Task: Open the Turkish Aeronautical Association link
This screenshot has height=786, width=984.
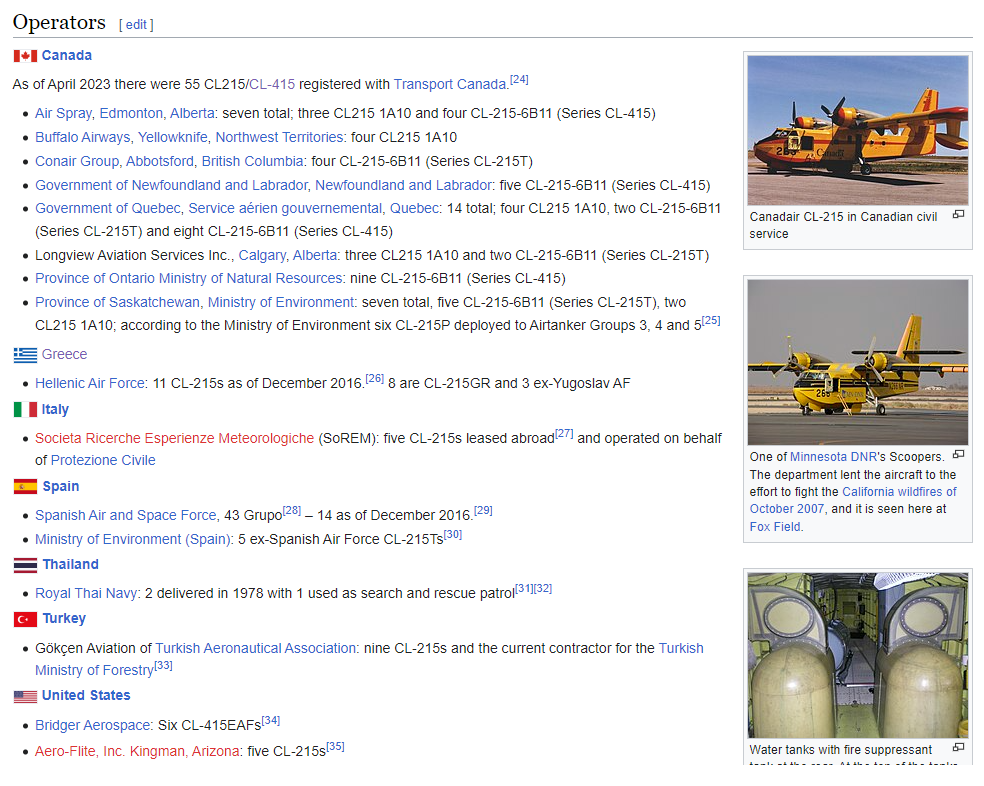Action: tap(255, 648)
